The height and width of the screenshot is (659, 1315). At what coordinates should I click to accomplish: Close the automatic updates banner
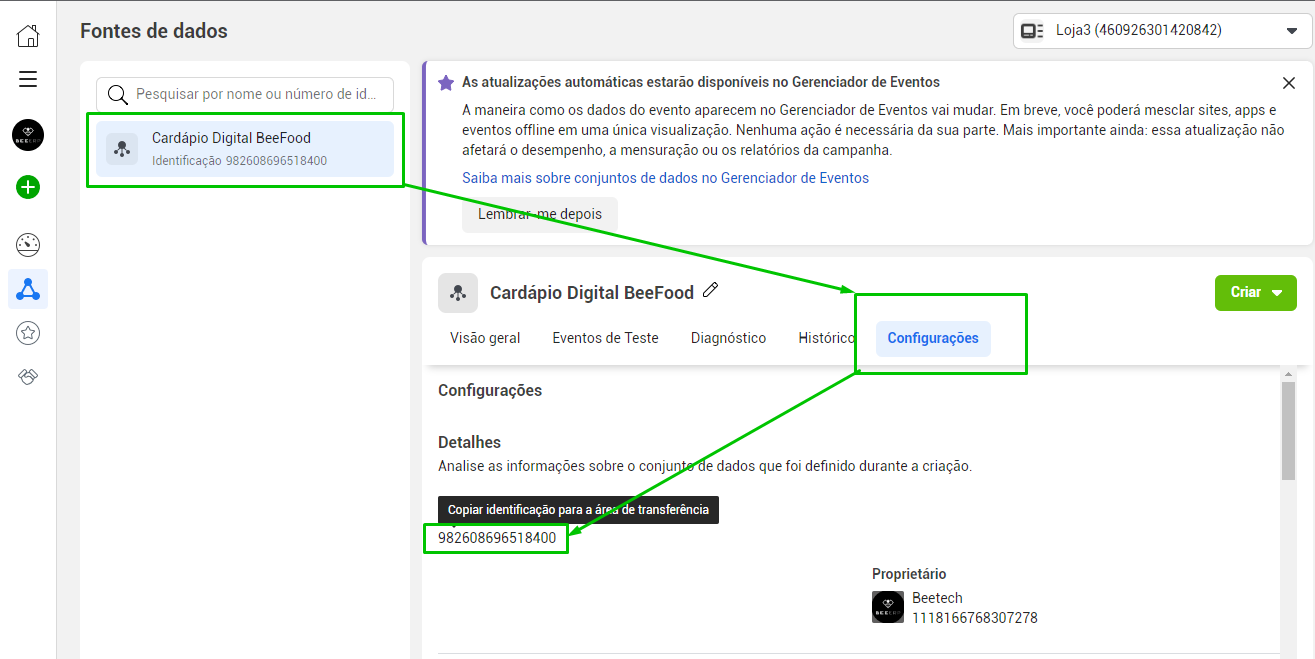pyautogui.click(x=1289, y=83)
